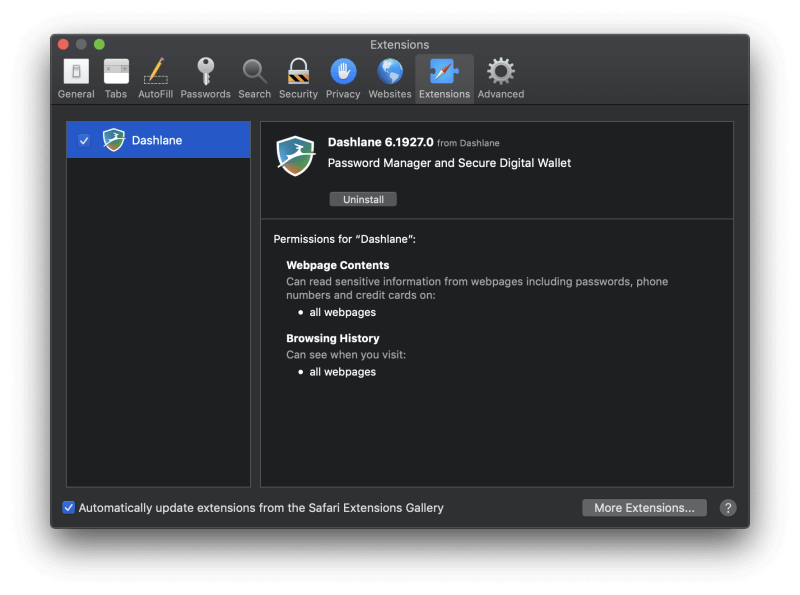800x595 pixels.
Task: Select the Extensions preferences pane
Action: click(444, 79)
